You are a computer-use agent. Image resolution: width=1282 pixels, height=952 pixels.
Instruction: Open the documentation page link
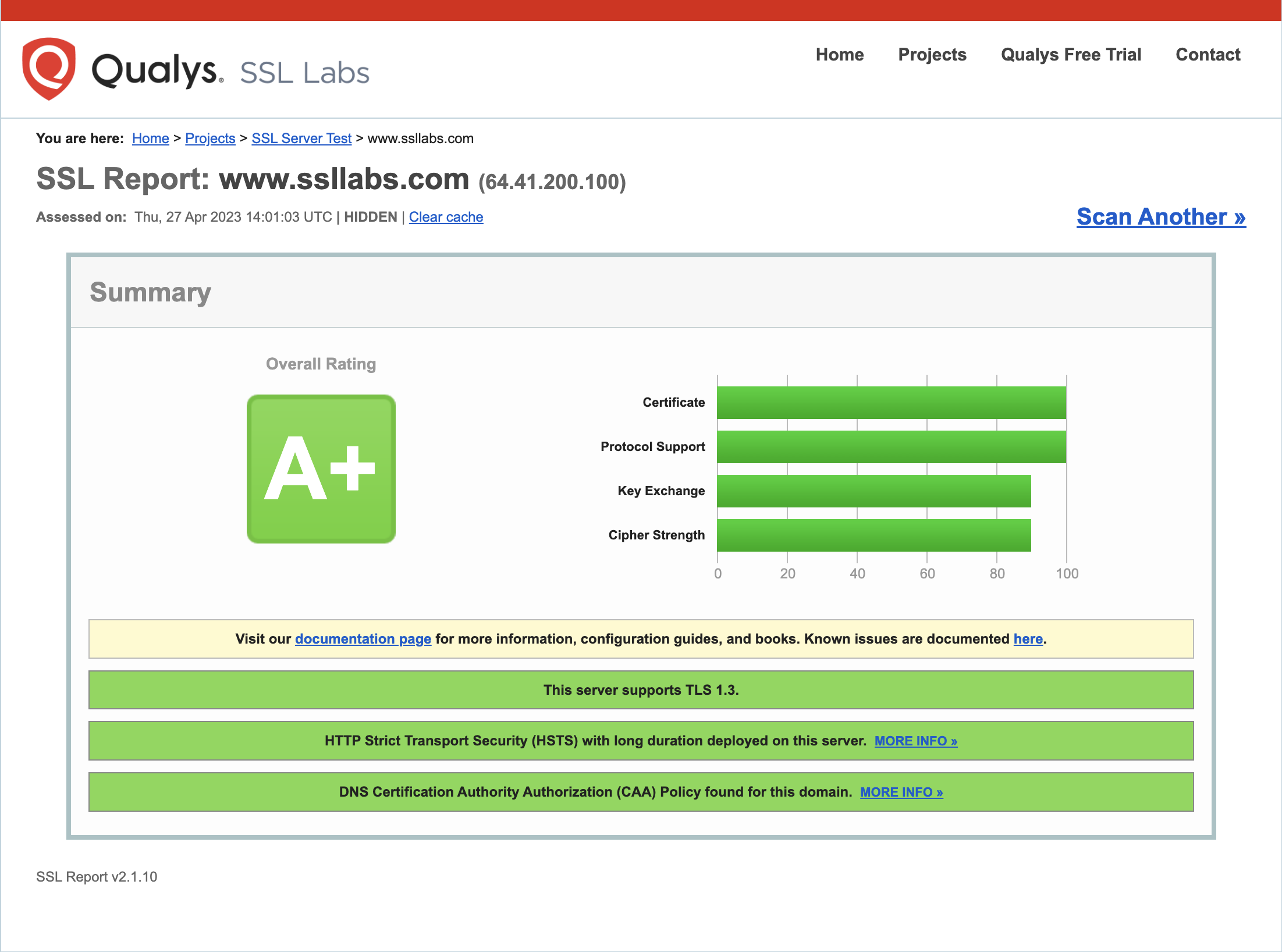363,638
